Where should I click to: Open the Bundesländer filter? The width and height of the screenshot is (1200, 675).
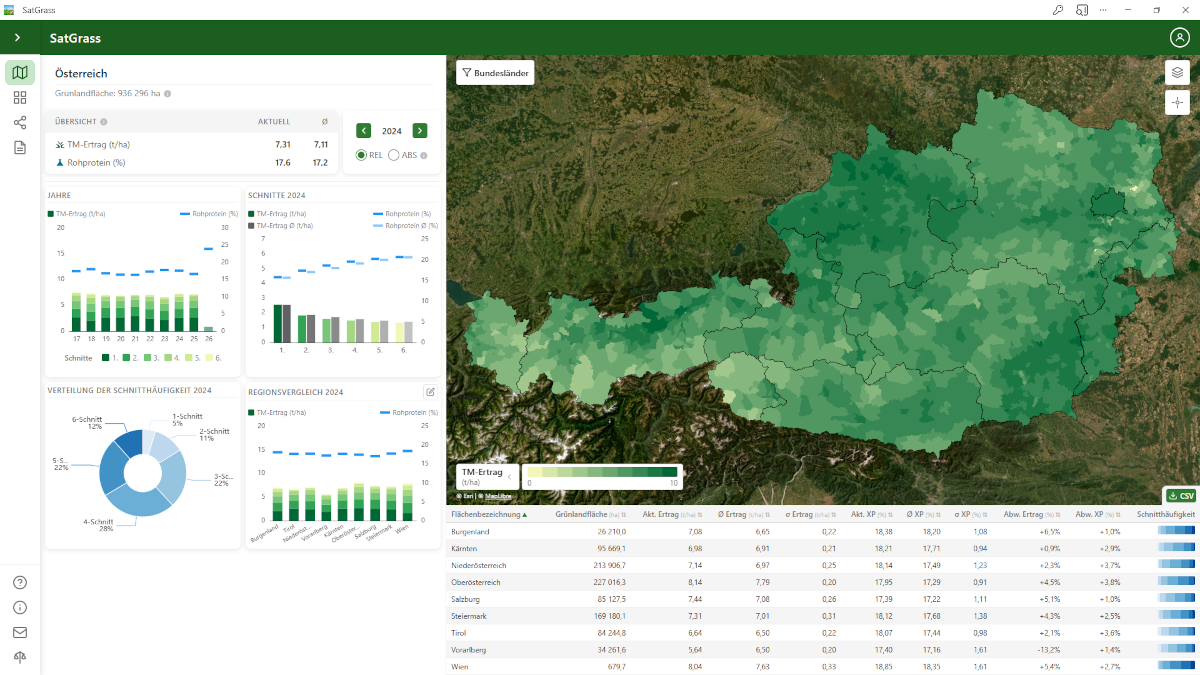point(494,73)
